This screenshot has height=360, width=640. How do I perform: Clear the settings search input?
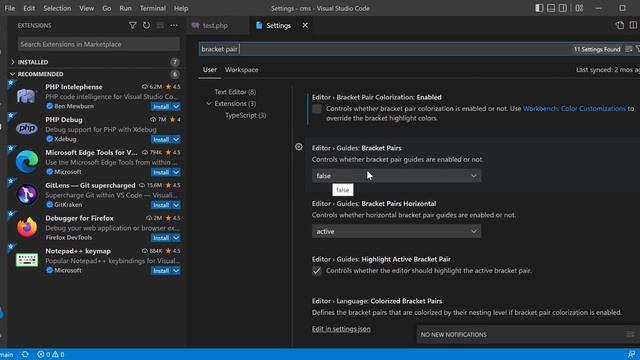629,49
